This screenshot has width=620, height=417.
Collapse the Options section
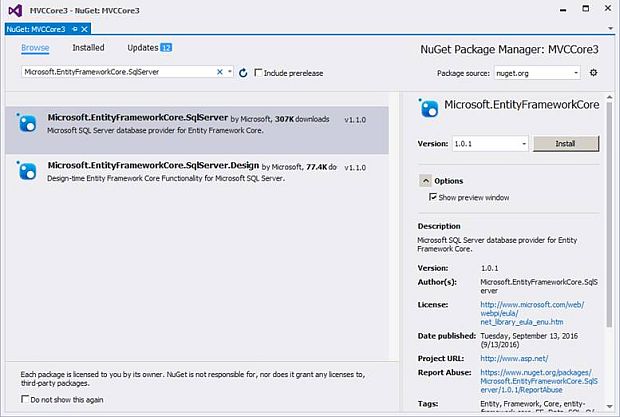425,181
